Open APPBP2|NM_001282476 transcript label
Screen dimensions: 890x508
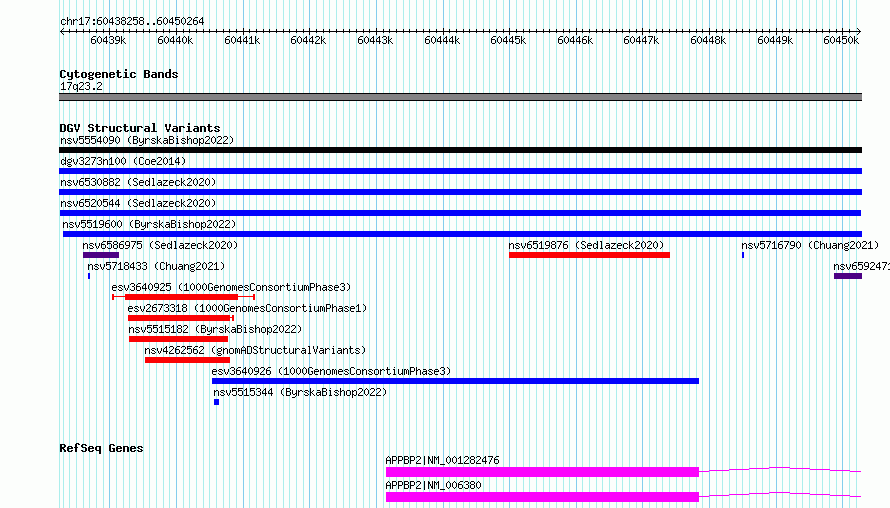tap(442, 460)
